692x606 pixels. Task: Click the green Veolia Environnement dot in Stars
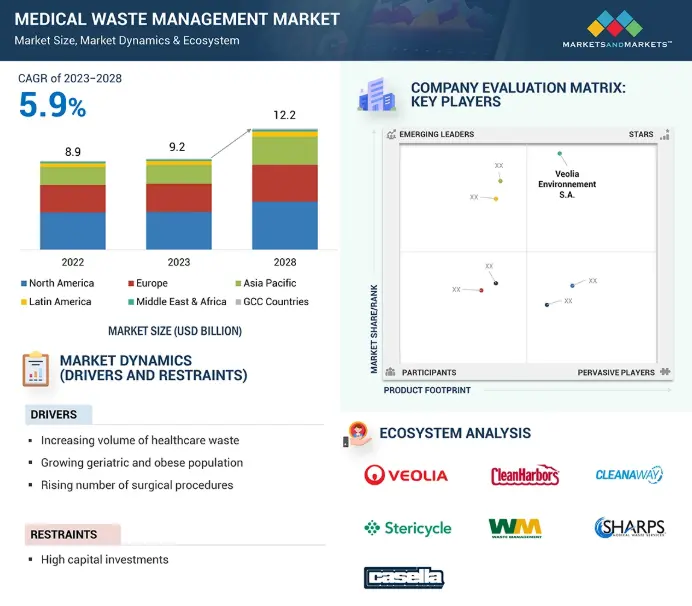pyautogui.click(x=560, y=154)
